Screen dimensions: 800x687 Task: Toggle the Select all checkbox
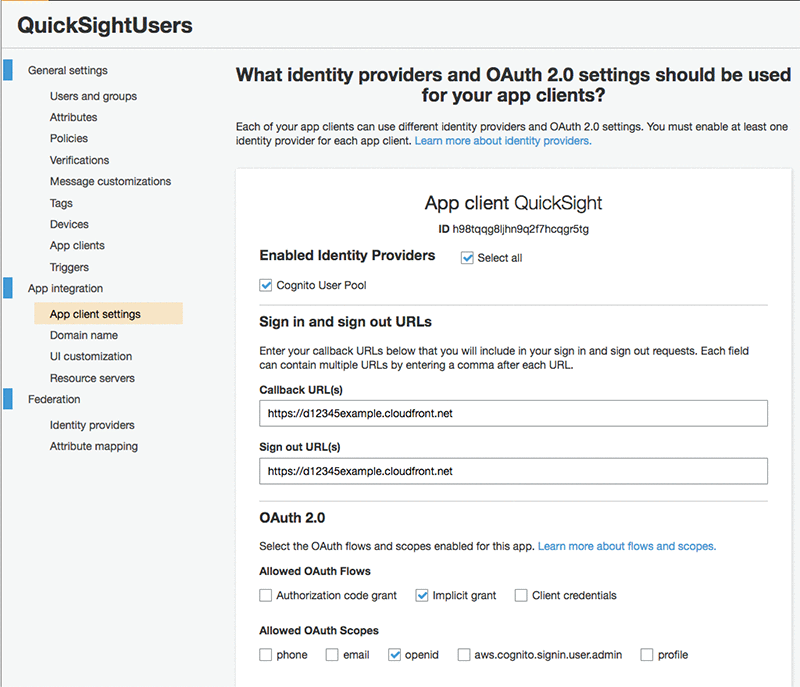click(x=467, y=258)
